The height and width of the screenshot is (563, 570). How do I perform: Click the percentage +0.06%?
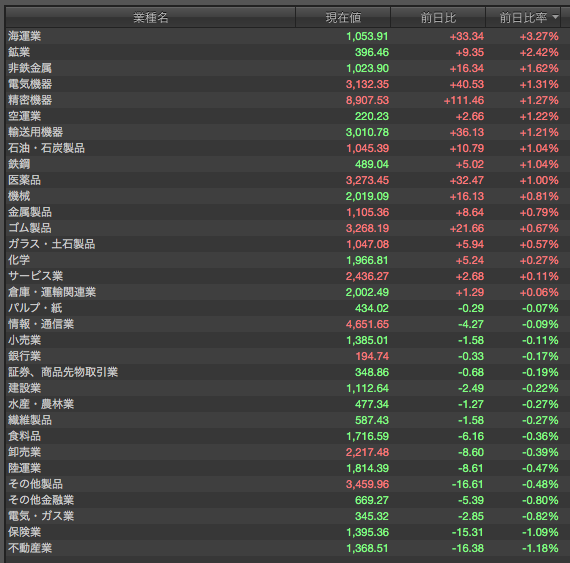point(539,292)
